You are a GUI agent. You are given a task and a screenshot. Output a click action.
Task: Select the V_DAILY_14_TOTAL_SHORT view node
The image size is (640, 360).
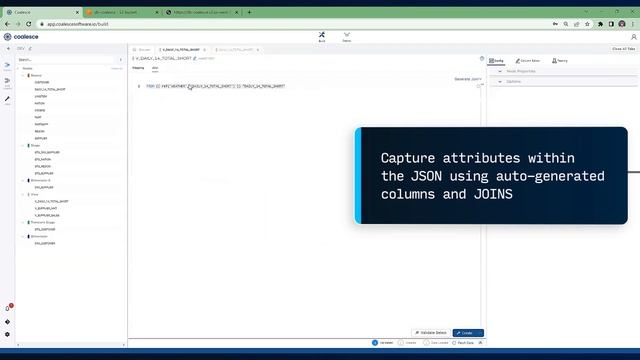pyautogui.click(x=51, y=202)
